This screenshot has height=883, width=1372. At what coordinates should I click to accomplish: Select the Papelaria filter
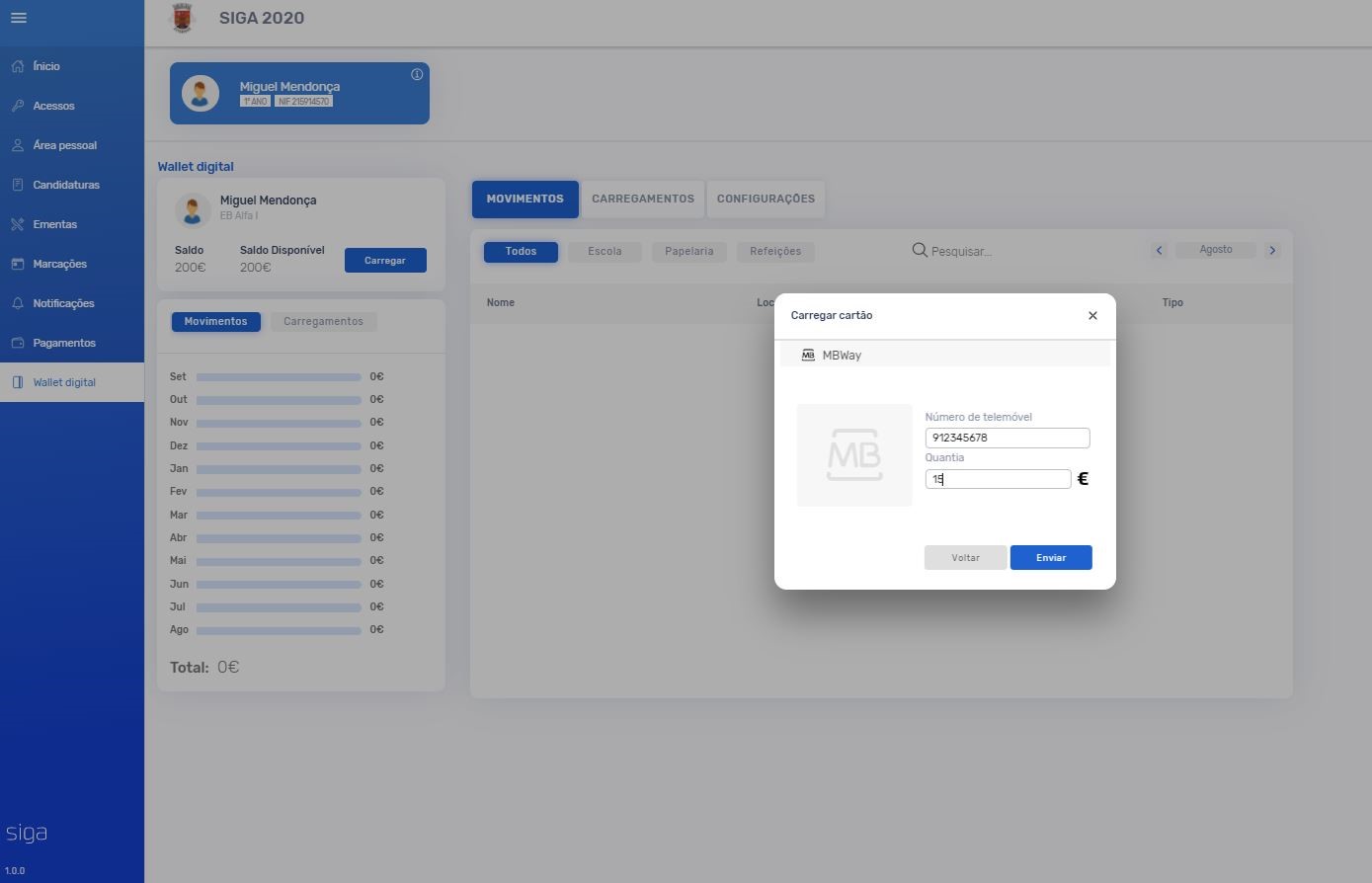(688, 252)
